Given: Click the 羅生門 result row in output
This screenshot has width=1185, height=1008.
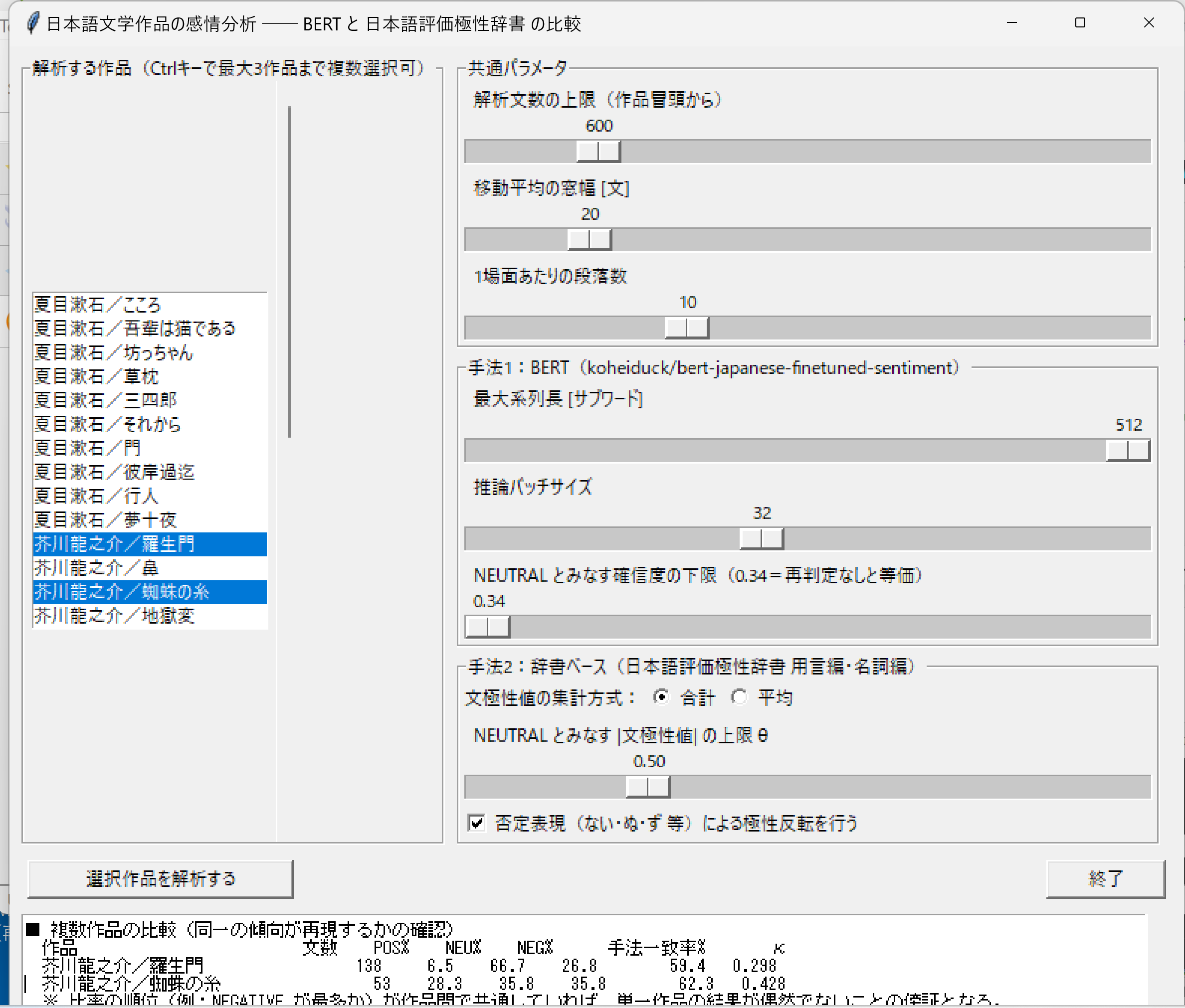Looking at the screenshot, I should coord(409,966).
